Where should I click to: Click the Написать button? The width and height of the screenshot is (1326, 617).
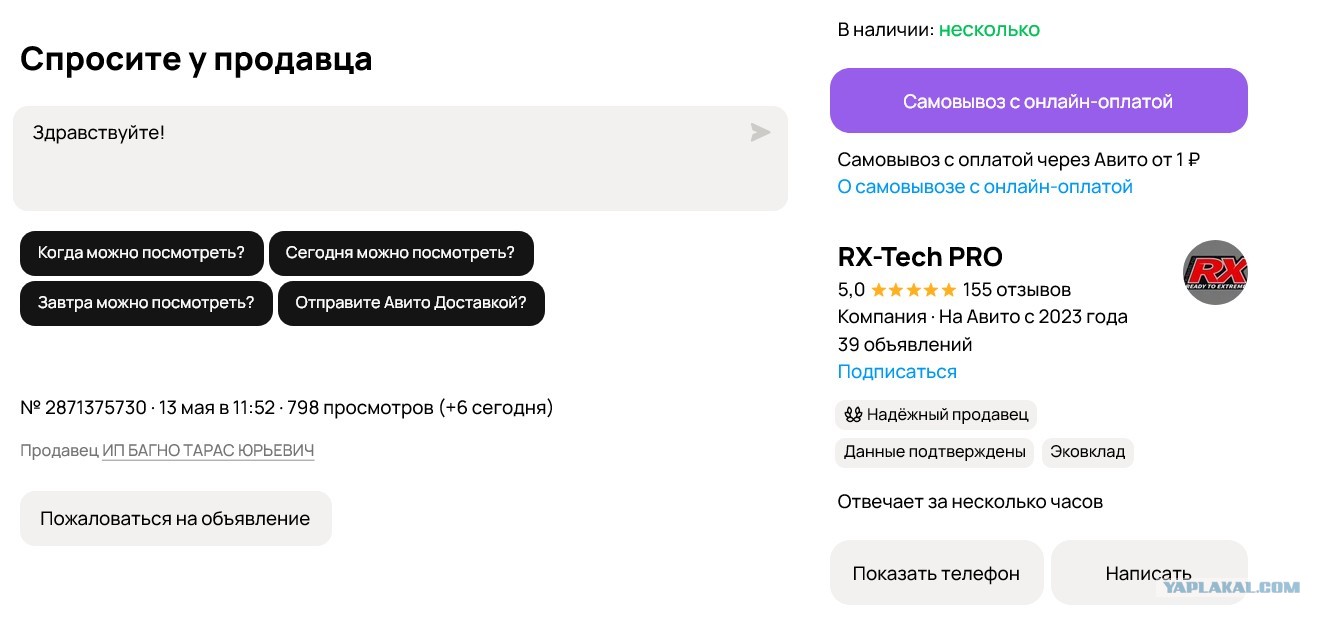(1149, 573)
